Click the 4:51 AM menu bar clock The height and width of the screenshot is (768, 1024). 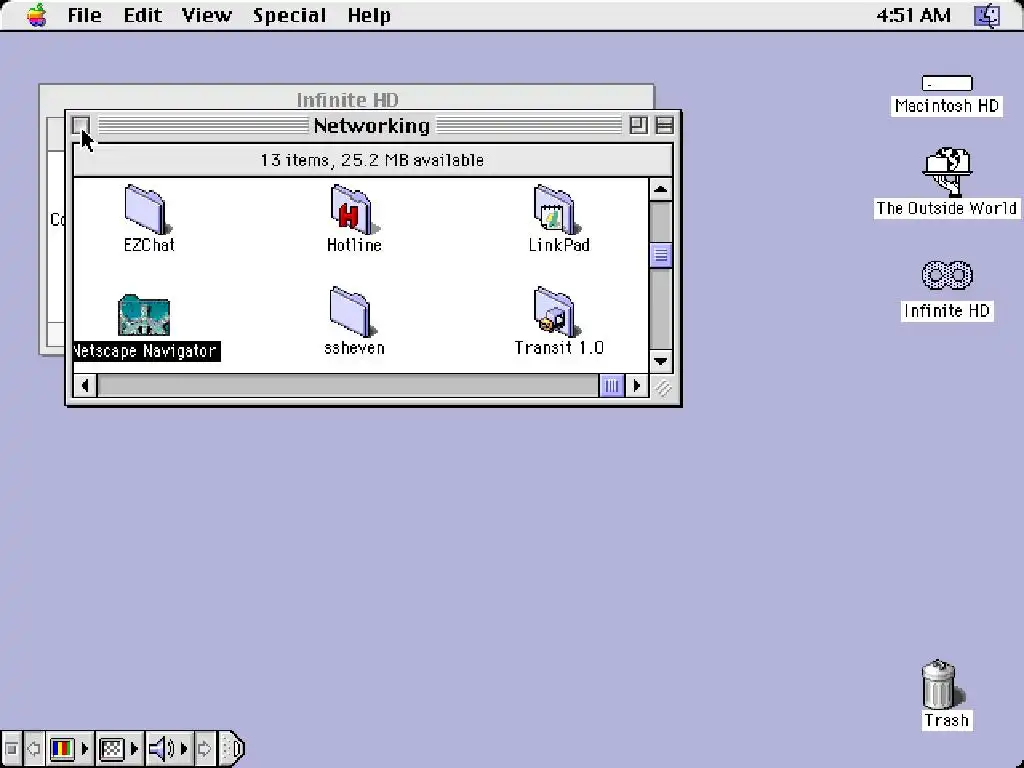coord(913,15)
